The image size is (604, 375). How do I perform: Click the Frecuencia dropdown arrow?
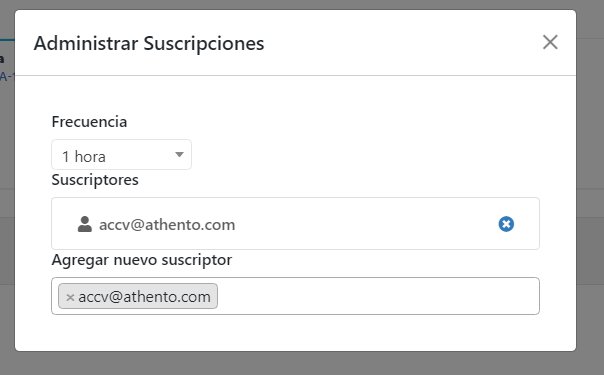[x=179, y=155]
